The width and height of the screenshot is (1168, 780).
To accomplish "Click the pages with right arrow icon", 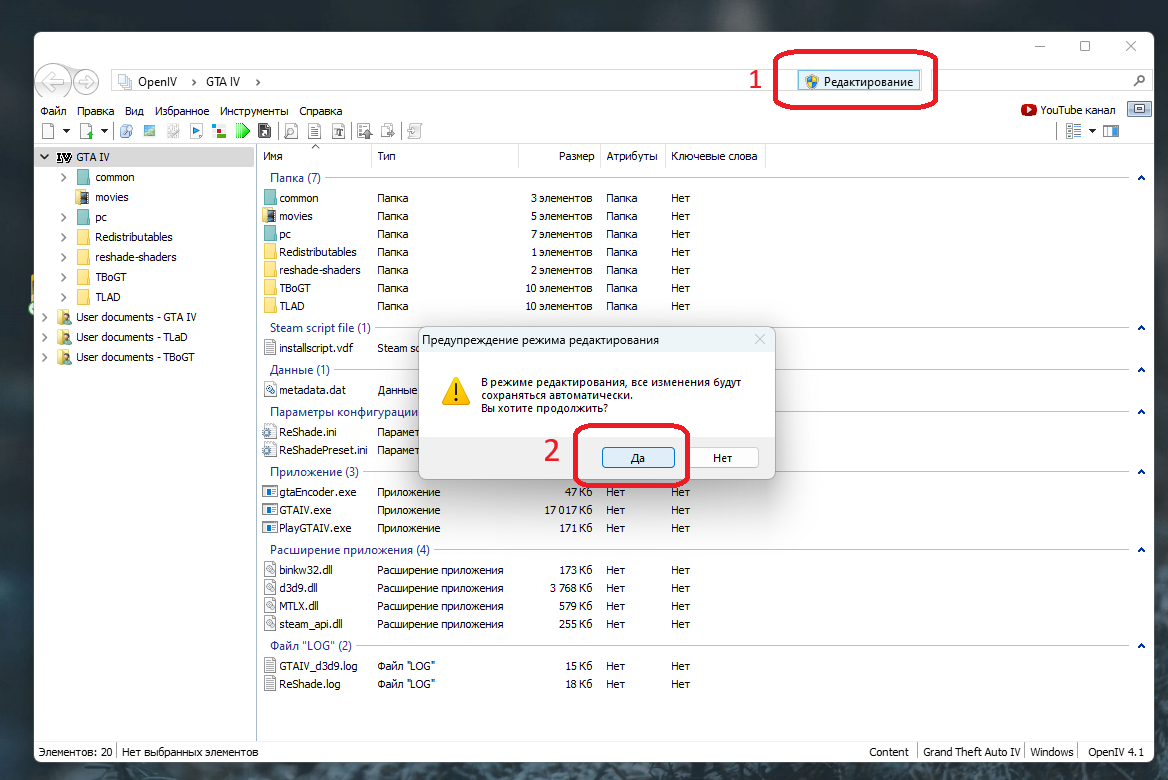I will [x=388, y=131].
